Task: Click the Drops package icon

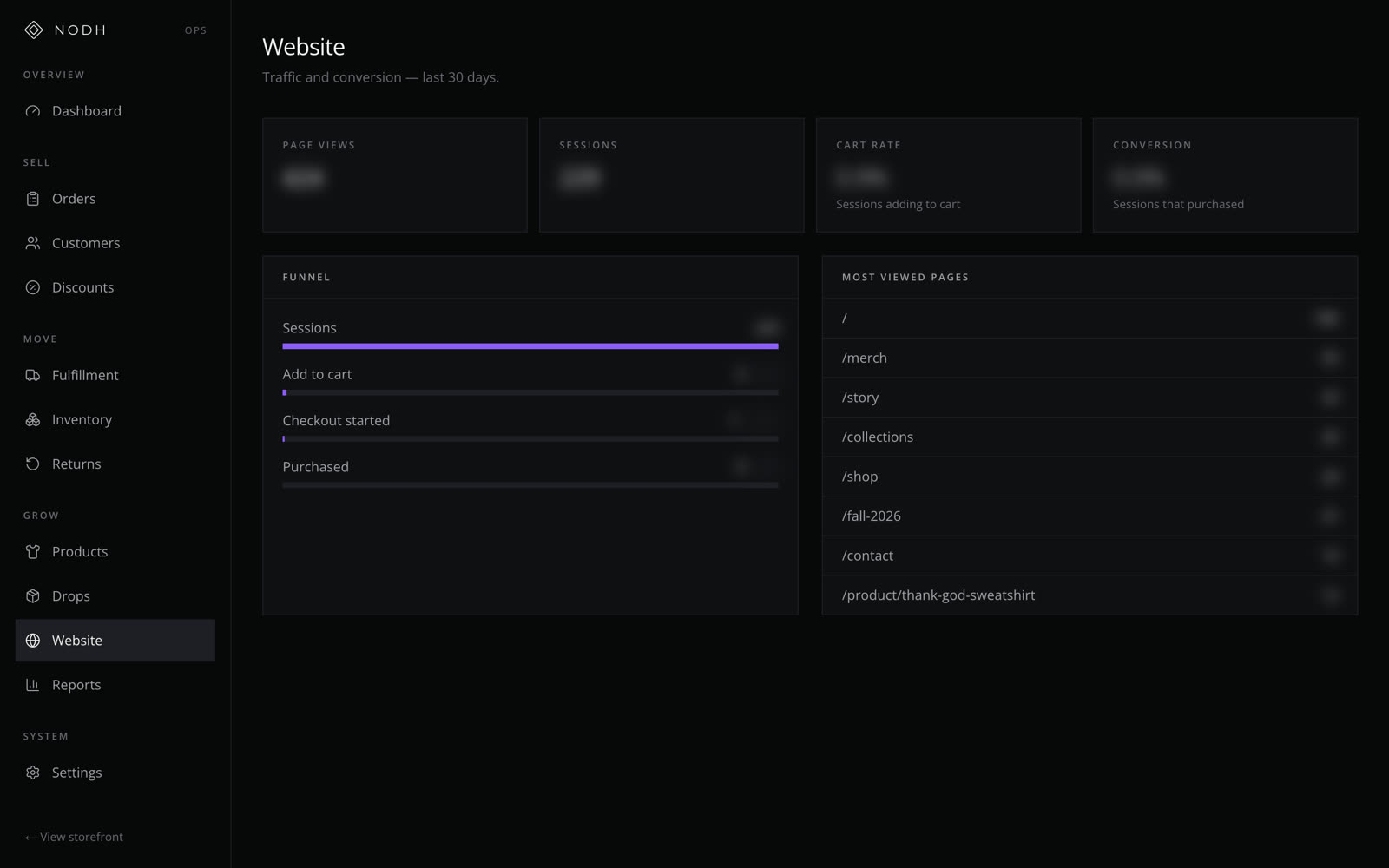Action: coord(33,596)
